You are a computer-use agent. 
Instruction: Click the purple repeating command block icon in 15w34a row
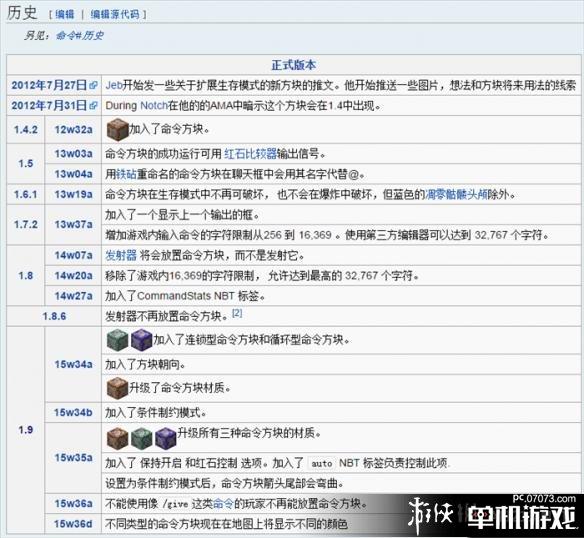click(142, 340)
